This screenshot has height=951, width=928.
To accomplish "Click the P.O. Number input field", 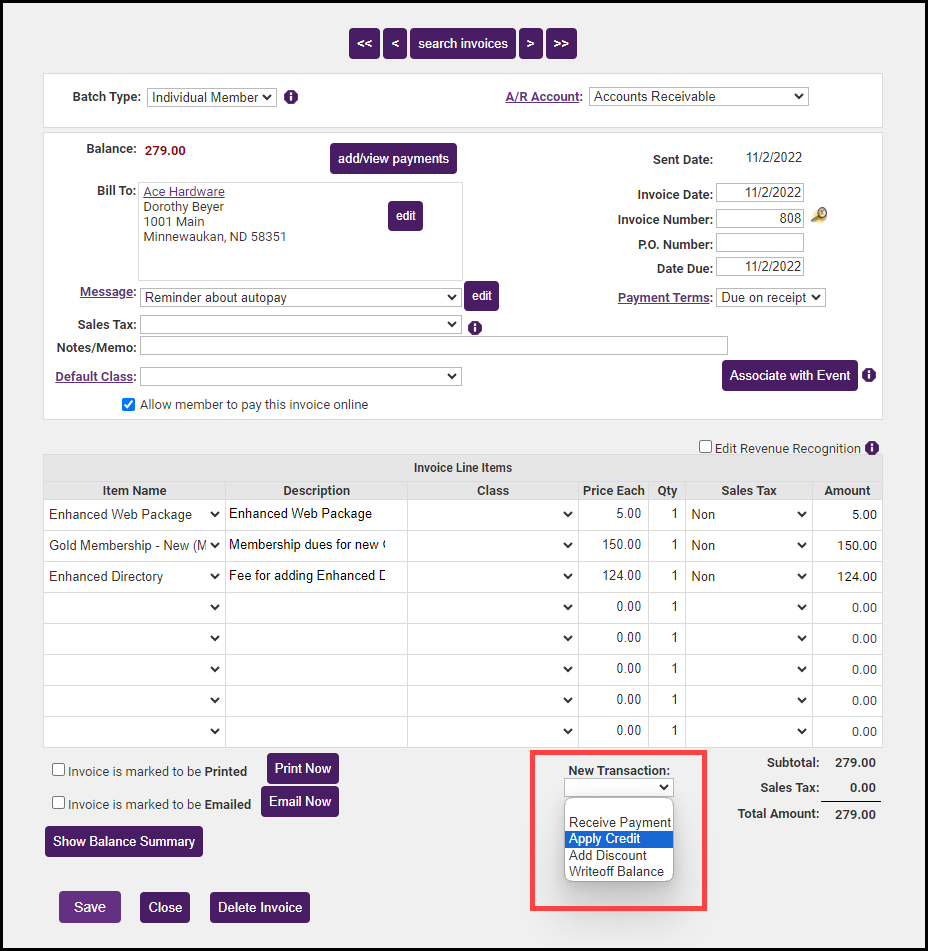I will (759, 243).
